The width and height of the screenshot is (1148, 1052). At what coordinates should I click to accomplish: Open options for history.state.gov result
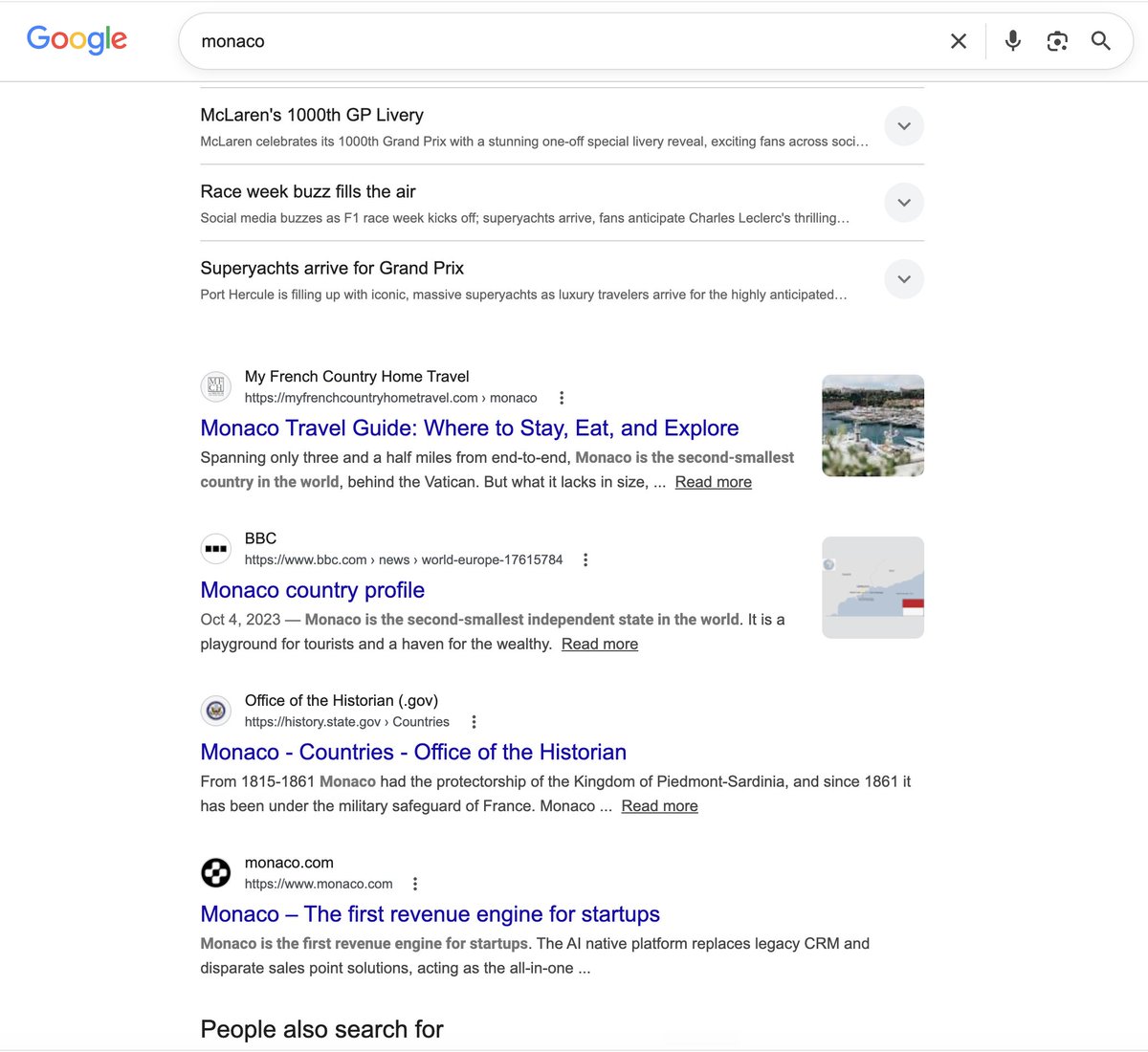coord(474,722)
